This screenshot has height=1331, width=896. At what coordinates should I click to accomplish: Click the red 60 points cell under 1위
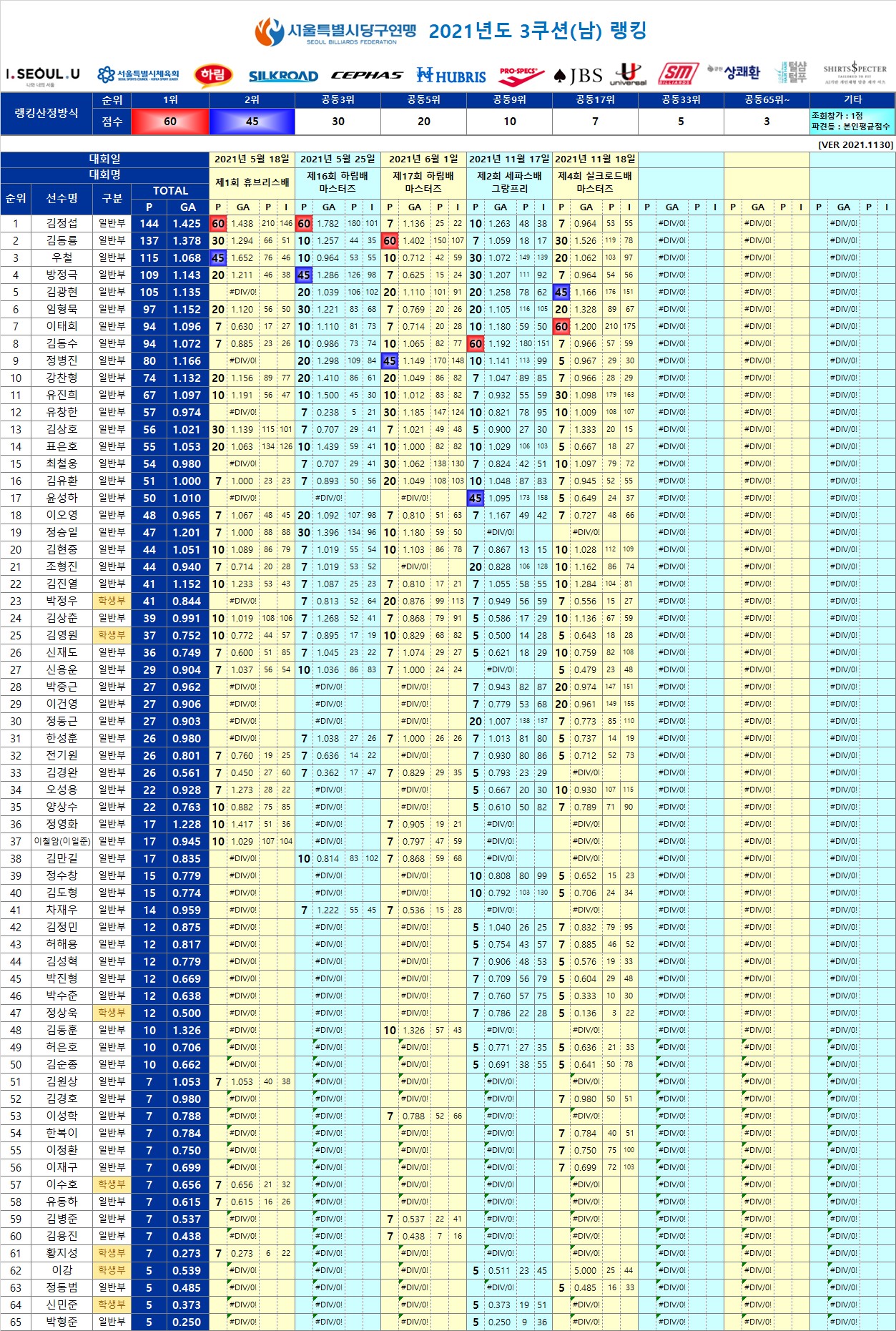click(170, 122)
